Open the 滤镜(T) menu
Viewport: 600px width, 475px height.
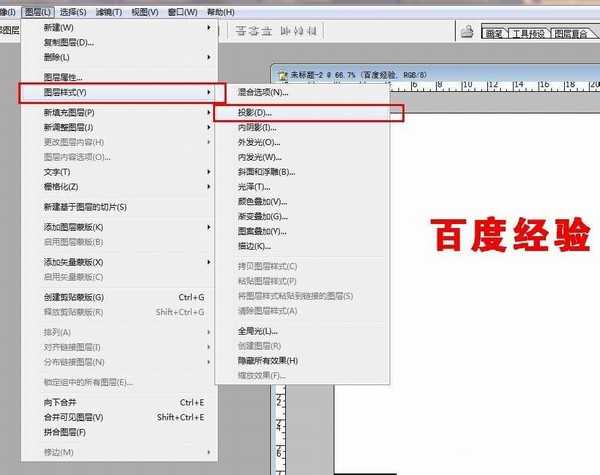pyautogui.click(x=109, y=12)
